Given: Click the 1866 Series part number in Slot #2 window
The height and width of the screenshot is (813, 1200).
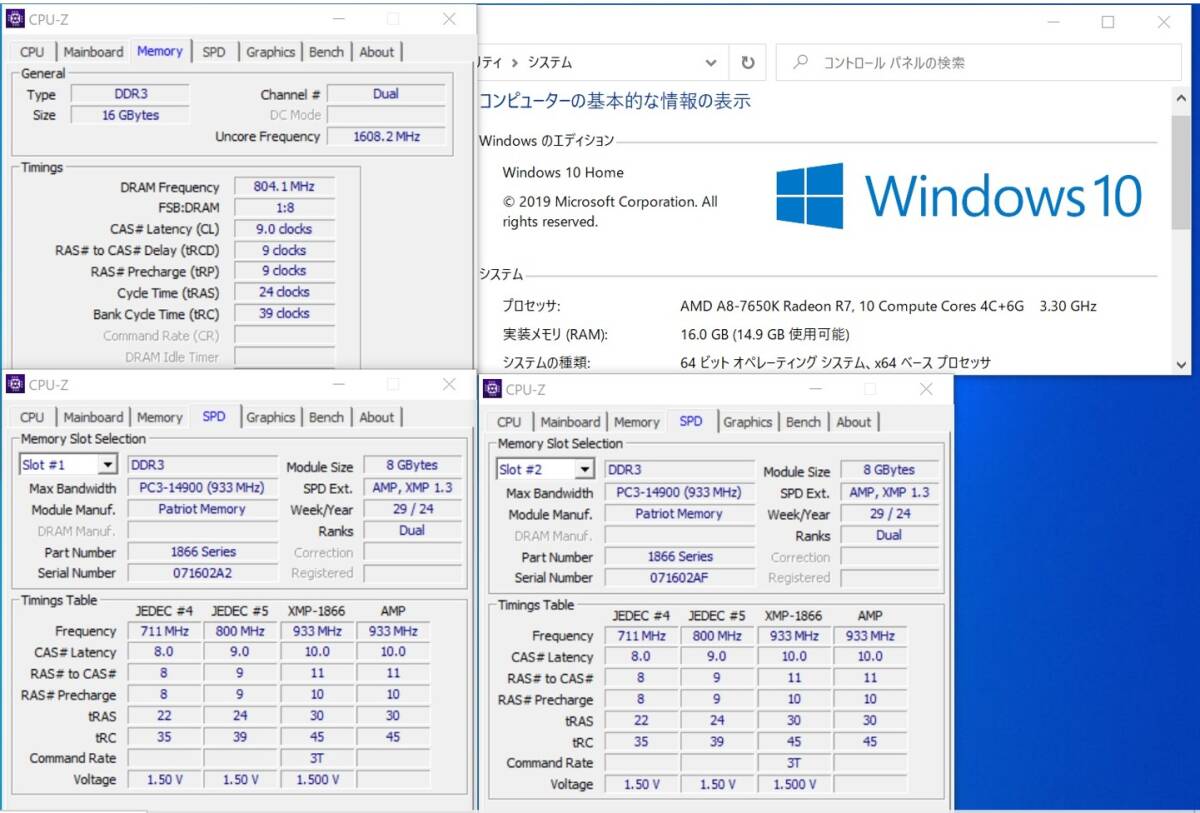Looking at the screenshot, I should 679,557.
